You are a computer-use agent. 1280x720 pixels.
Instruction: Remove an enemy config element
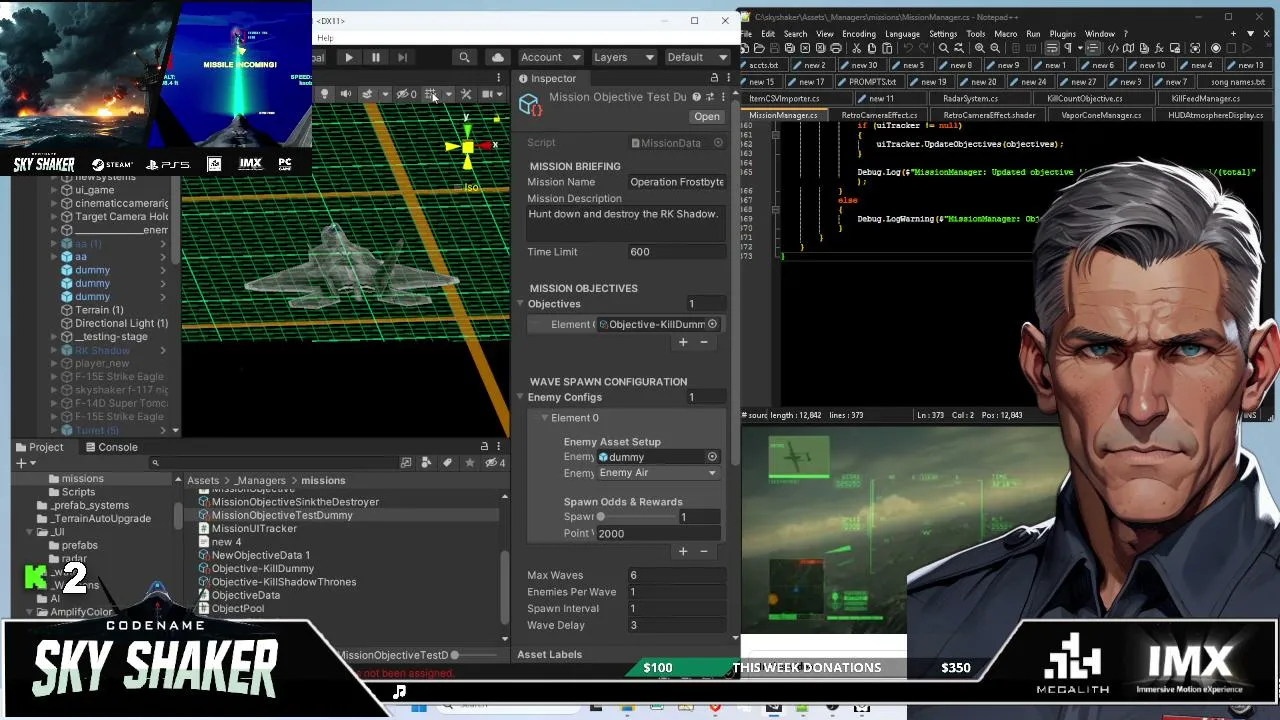point(704,551)
